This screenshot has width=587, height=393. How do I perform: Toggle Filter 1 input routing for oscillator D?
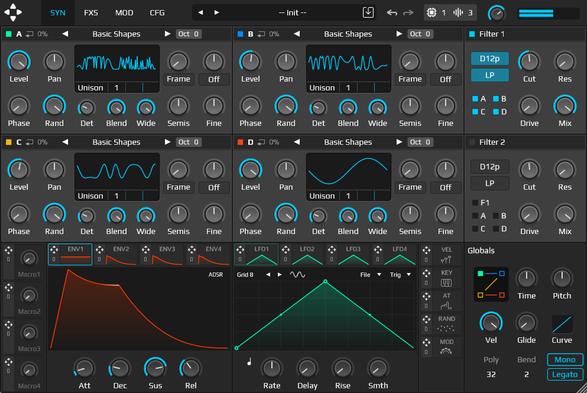click(496, 112)
